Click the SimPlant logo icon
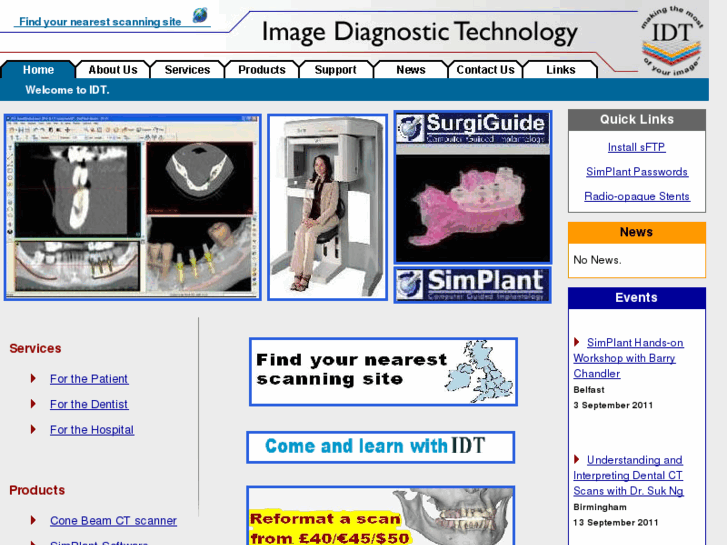 [x=410, y=285]
